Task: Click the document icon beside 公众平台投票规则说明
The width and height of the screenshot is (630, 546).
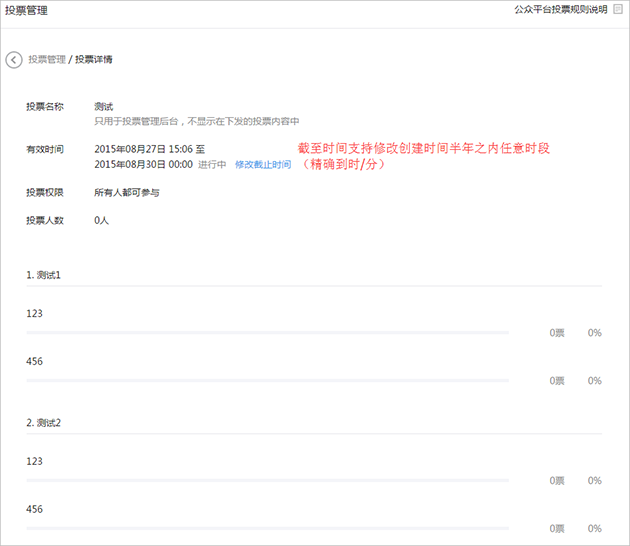Action: click(617, 9)
